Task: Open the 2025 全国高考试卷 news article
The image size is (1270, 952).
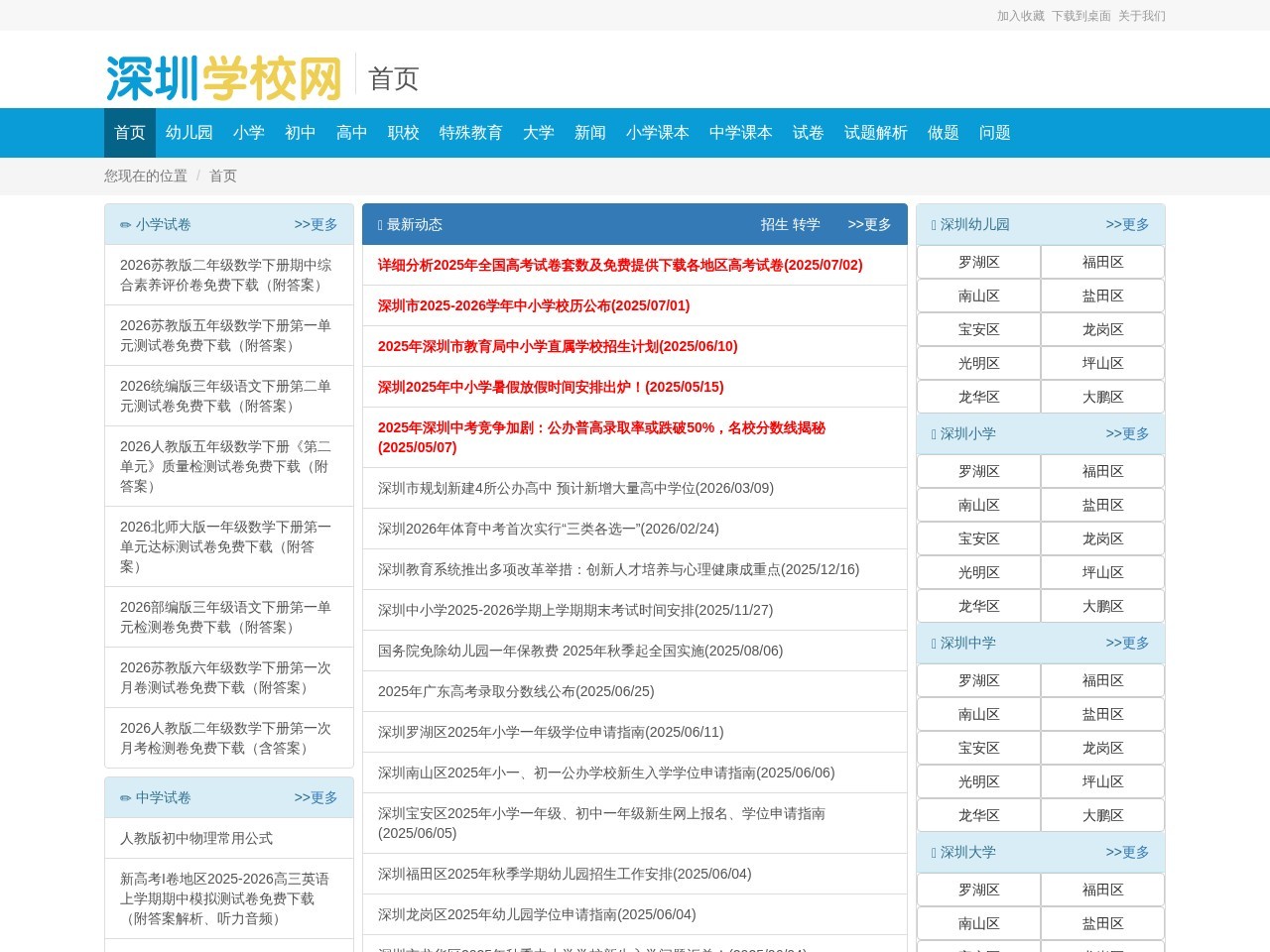Action: click(x=618, y=265)
